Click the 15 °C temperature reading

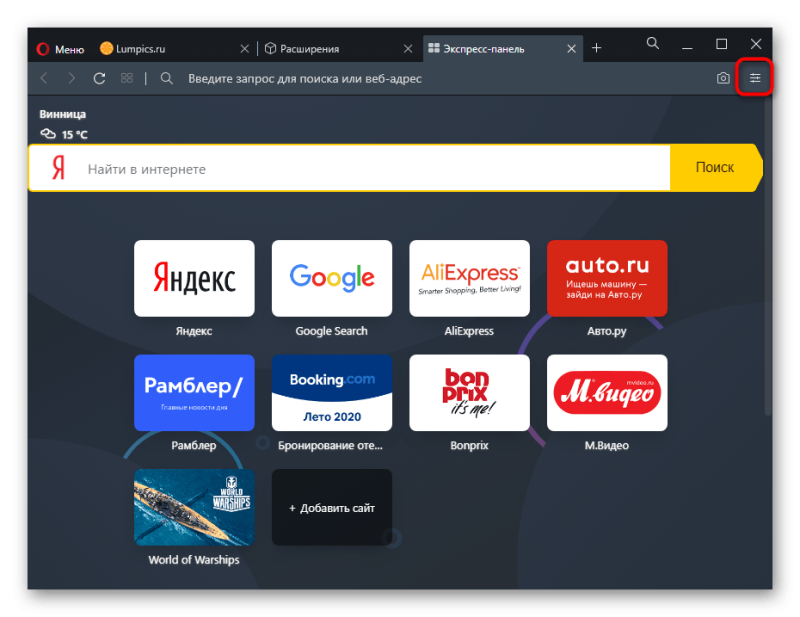[x=74, y=135]
